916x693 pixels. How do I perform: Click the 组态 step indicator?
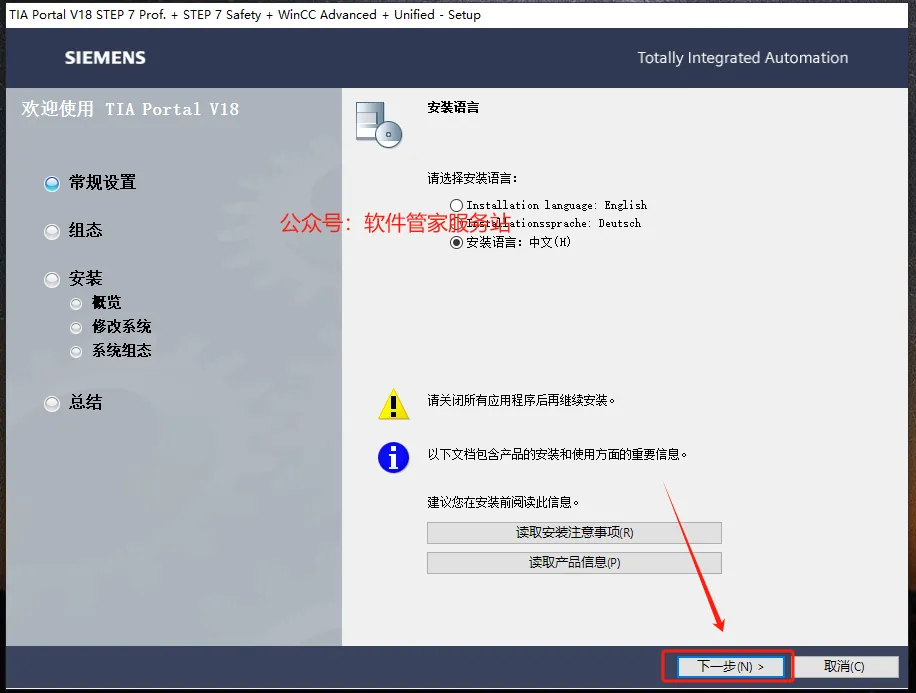click(x=52, y=232)
